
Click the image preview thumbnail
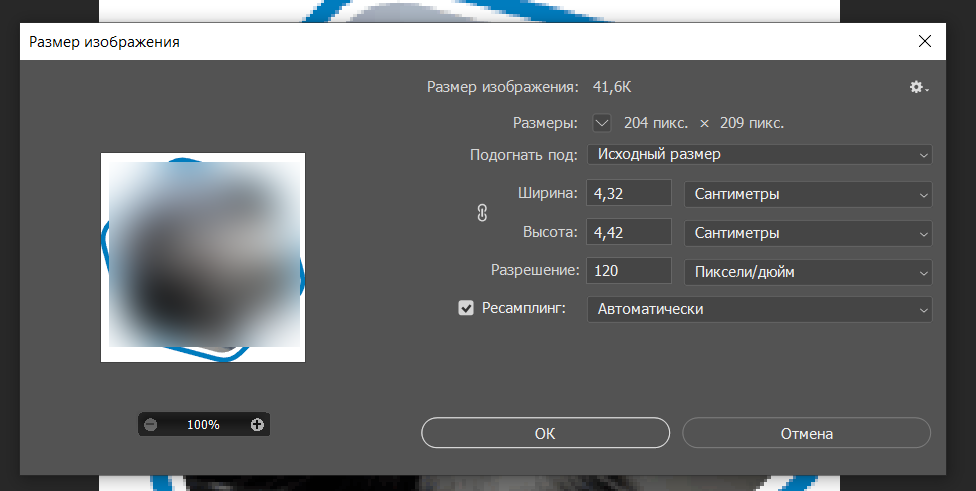click(203, 257)
